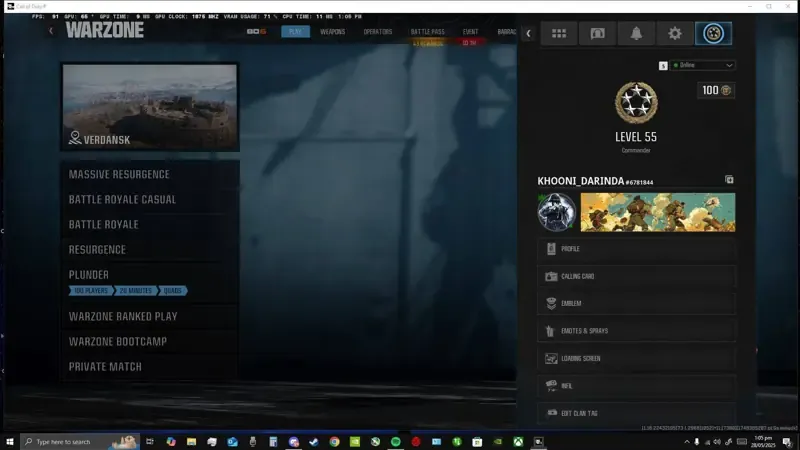Viewport: 800px width, 450px height.
Task: Open Outlook from the taskbar
Action: (x=232, y=442)
